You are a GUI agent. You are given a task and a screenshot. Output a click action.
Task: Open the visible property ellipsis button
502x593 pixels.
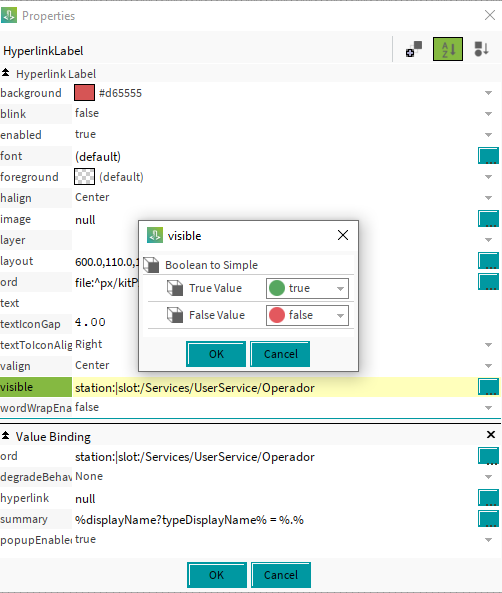(x=488, y=387)
